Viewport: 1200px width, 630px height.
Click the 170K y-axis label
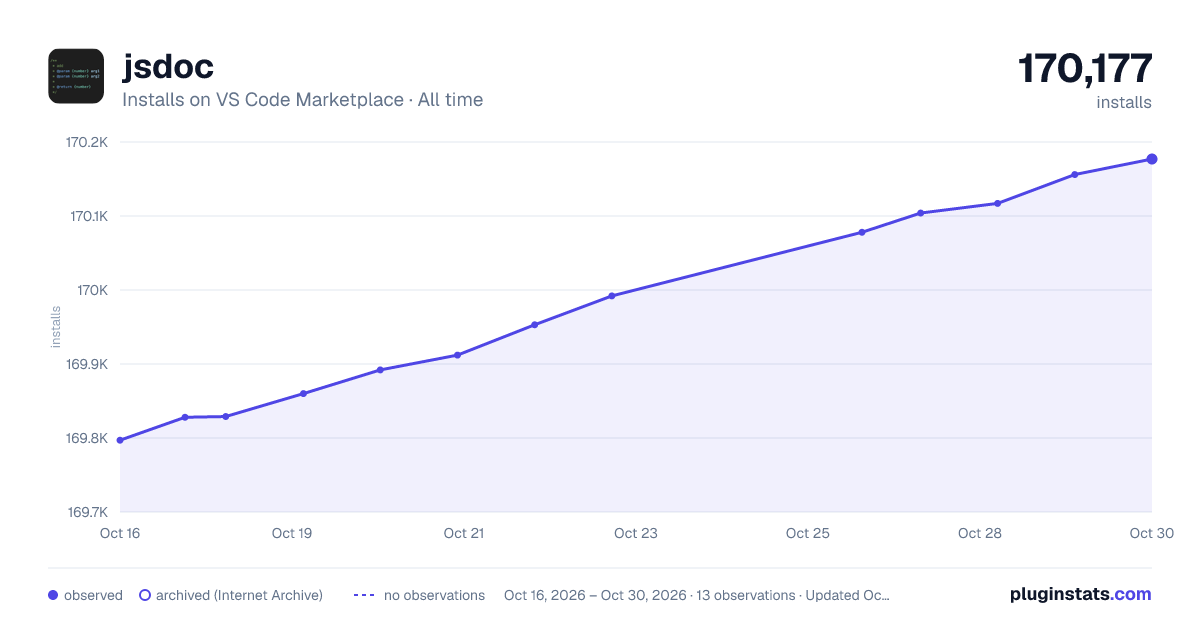click(x=92, y=290)
